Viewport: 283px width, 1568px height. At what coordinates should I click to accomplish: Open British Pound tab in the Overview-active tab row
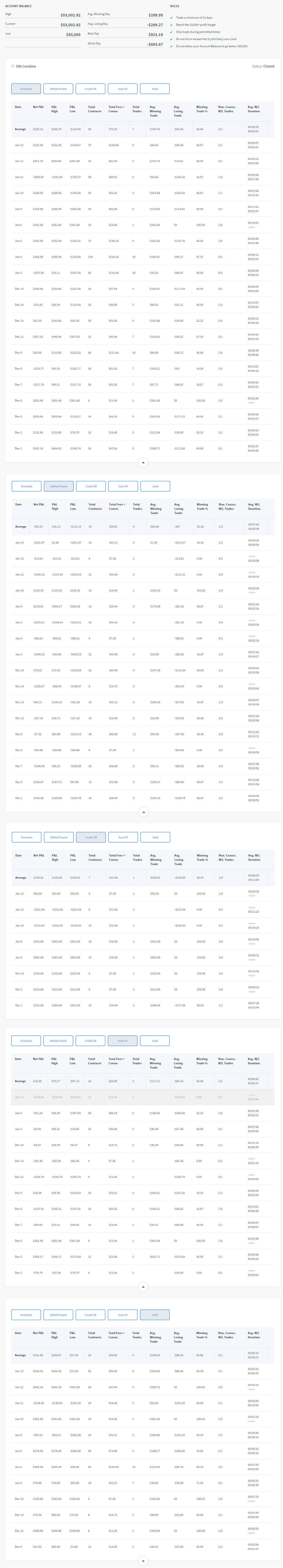tap(58, 89)
